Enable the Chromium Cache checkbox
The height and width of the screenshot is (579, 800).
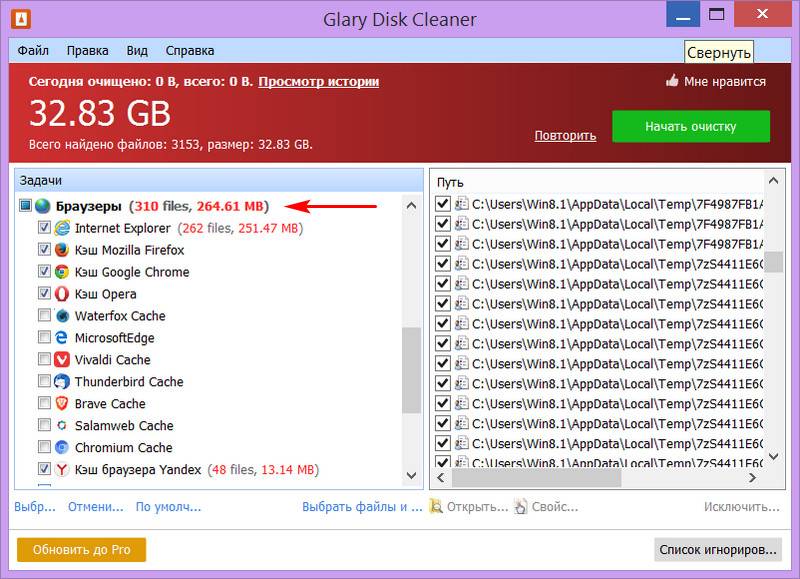click(x=44, y=448)
